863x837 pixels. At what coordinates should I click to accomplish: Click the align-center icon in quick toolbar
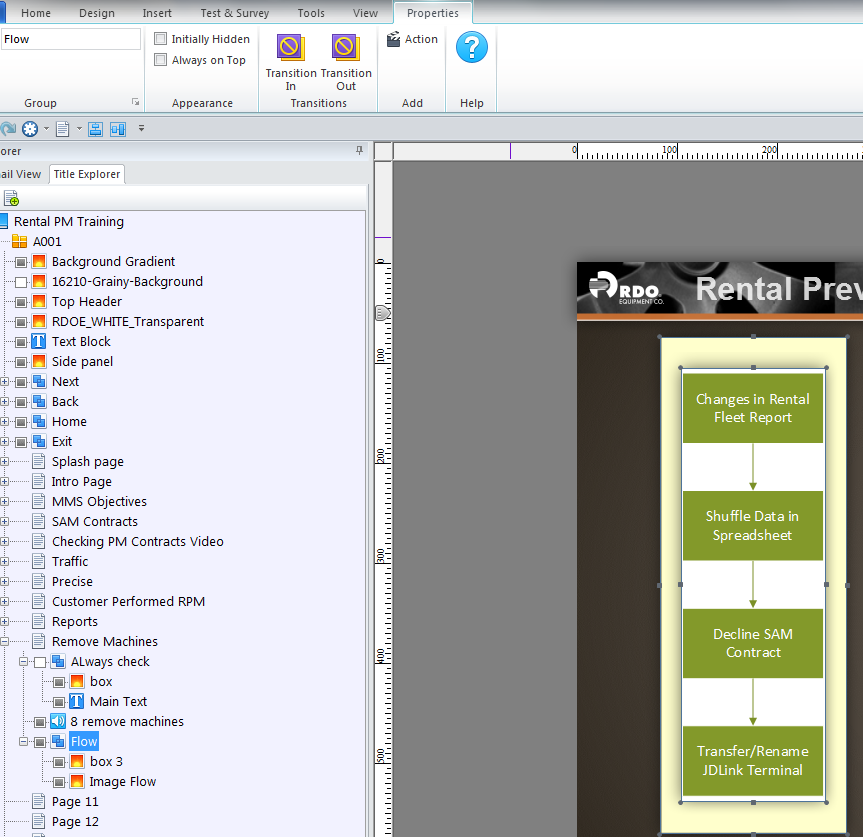pyautogui.click(x=96, y=129)
